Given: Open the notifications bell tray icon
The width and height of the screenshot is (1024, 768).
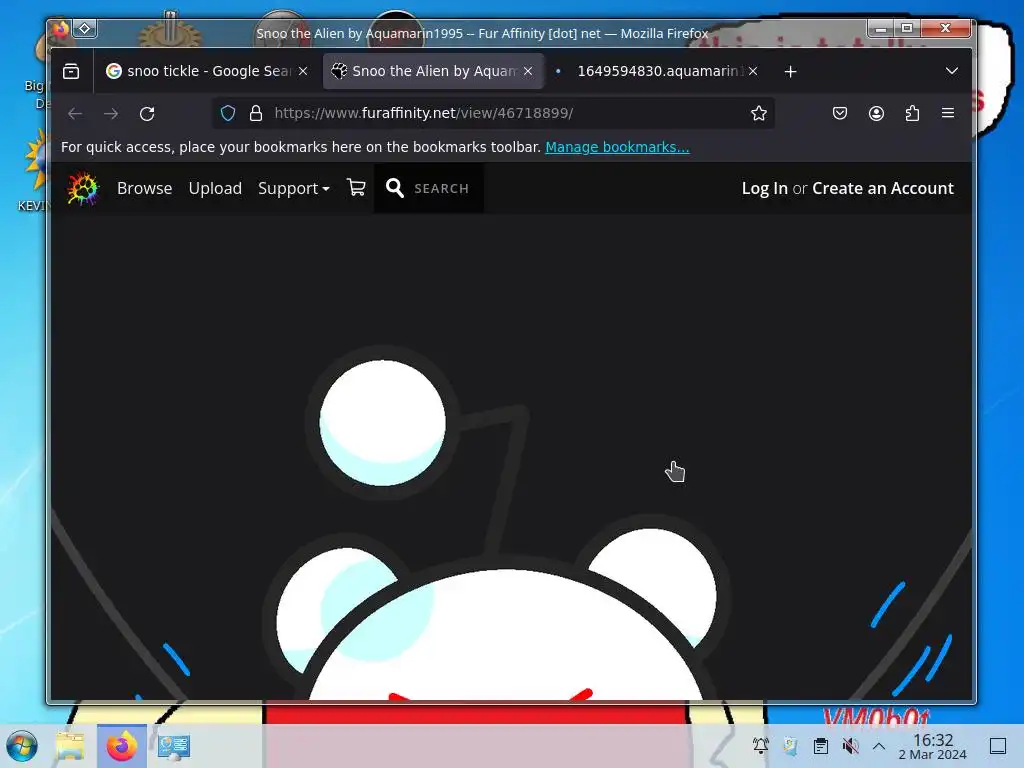Looking at the screenshot, I should 760,746.
